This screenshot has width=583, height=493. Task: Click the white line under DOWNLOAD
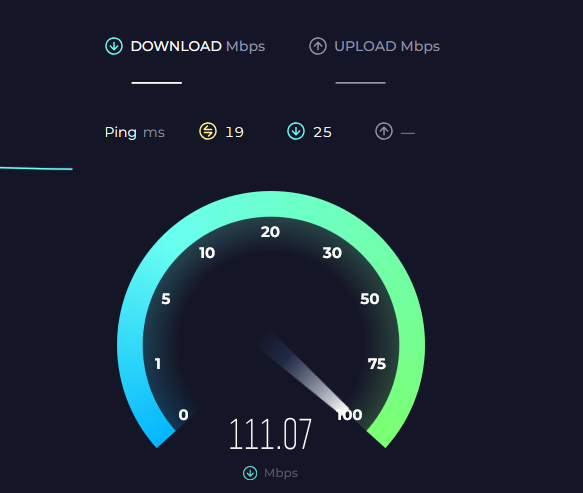(x=157, y=83)
